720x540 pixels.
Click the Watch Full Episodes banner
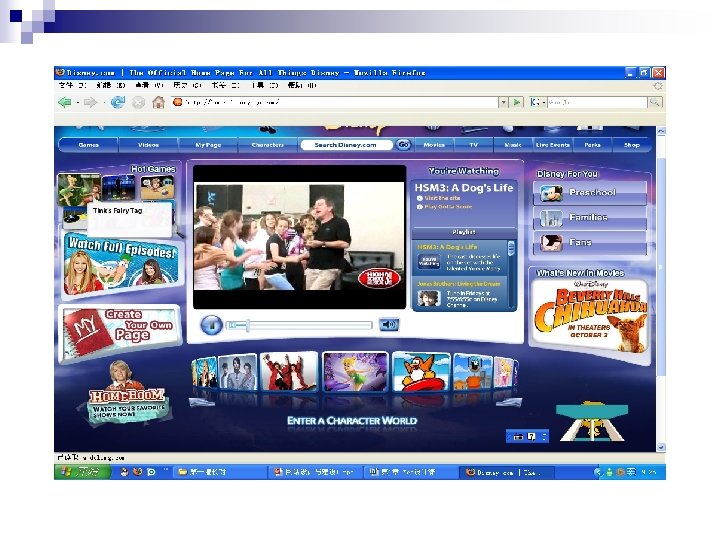tap(121, 264)
